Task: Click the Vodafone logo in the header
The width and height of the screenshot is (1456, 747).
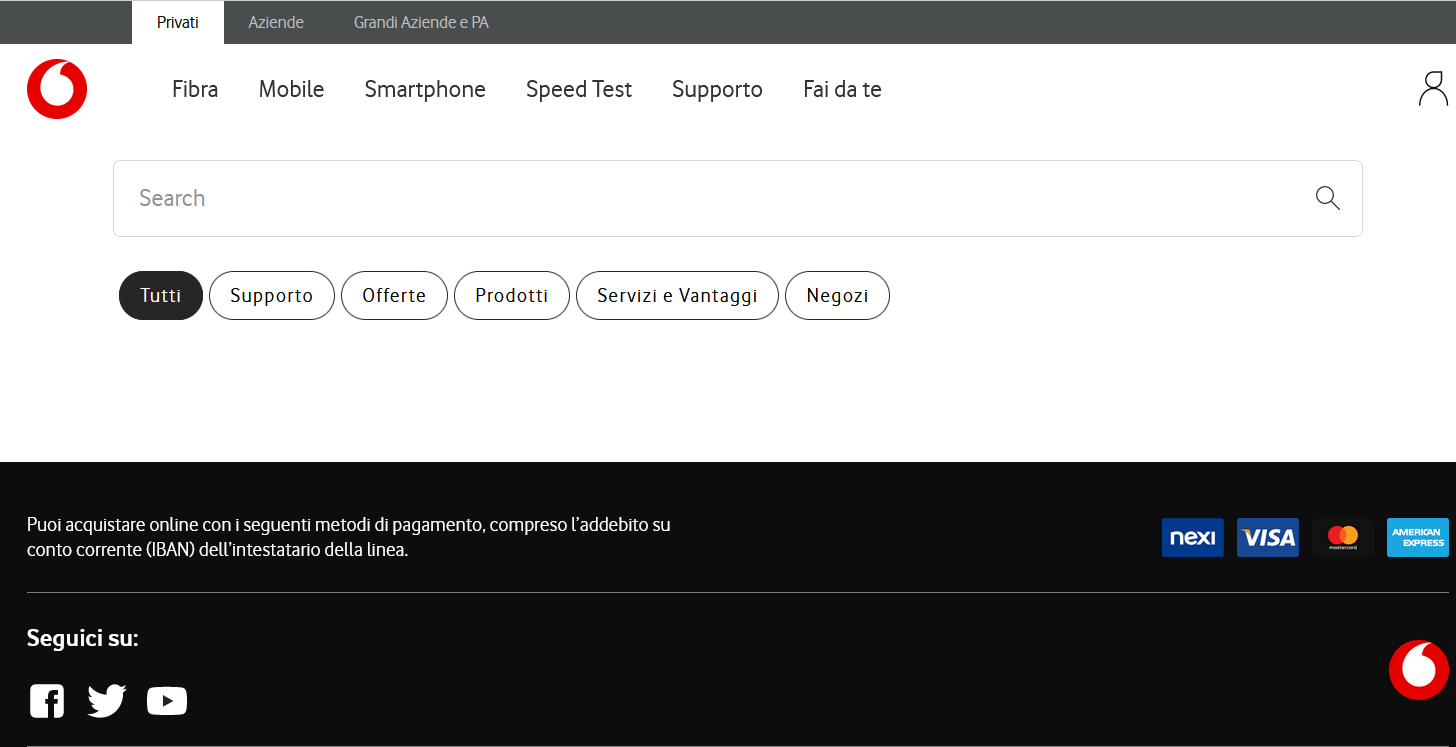Action: click(57, 89)
